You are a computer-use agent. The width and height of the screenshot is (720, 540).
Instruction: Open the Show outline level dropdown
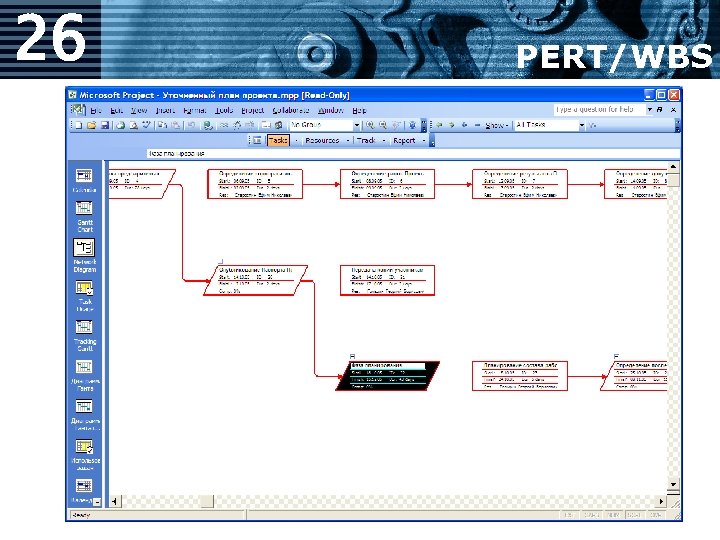click(x=497, y=125)
